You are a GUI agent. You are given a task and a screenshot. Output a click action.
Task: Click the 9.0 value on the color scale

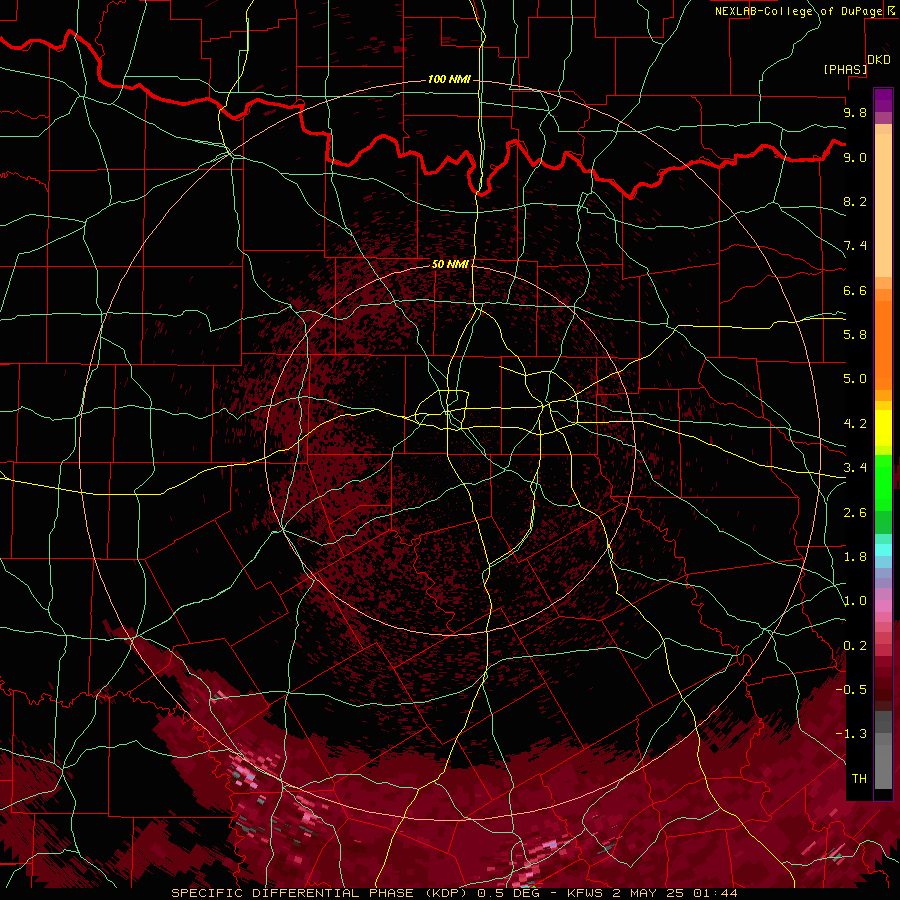(855, 157)
